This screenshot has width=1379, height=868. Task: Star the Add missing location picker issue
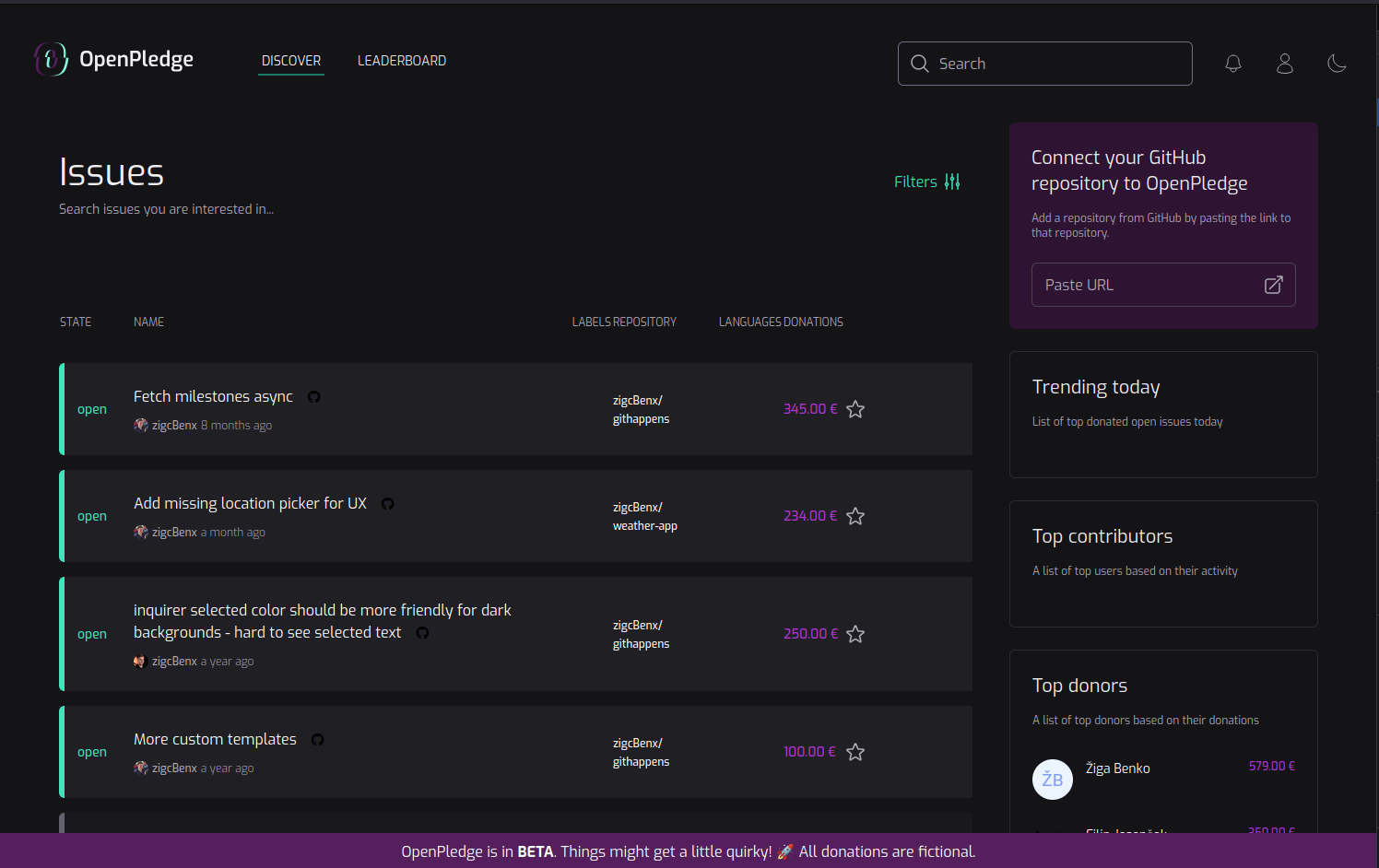[x=855, y=516]
